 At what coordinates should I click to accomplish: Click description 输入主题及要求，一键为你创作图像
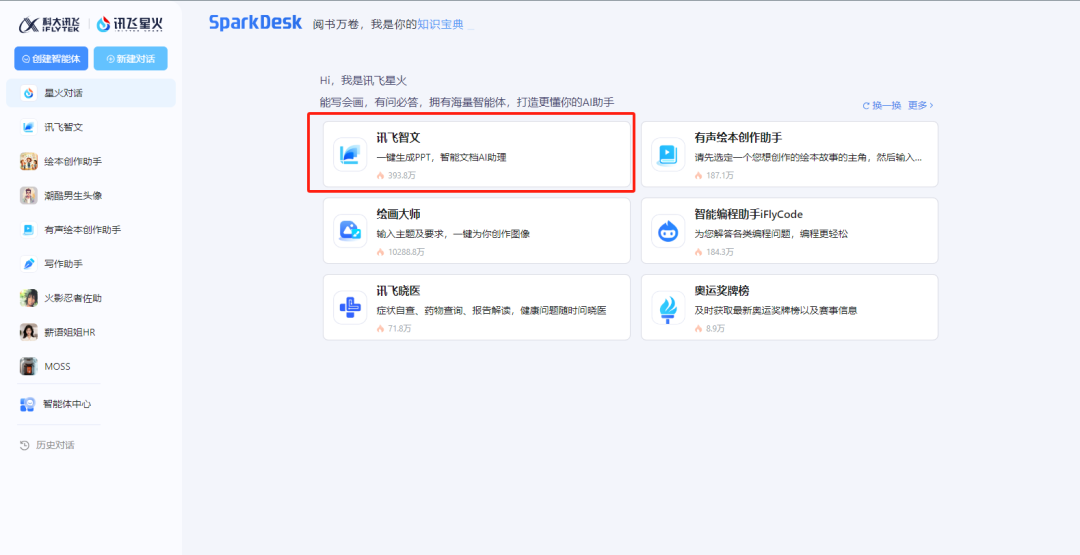click(453, 234)
